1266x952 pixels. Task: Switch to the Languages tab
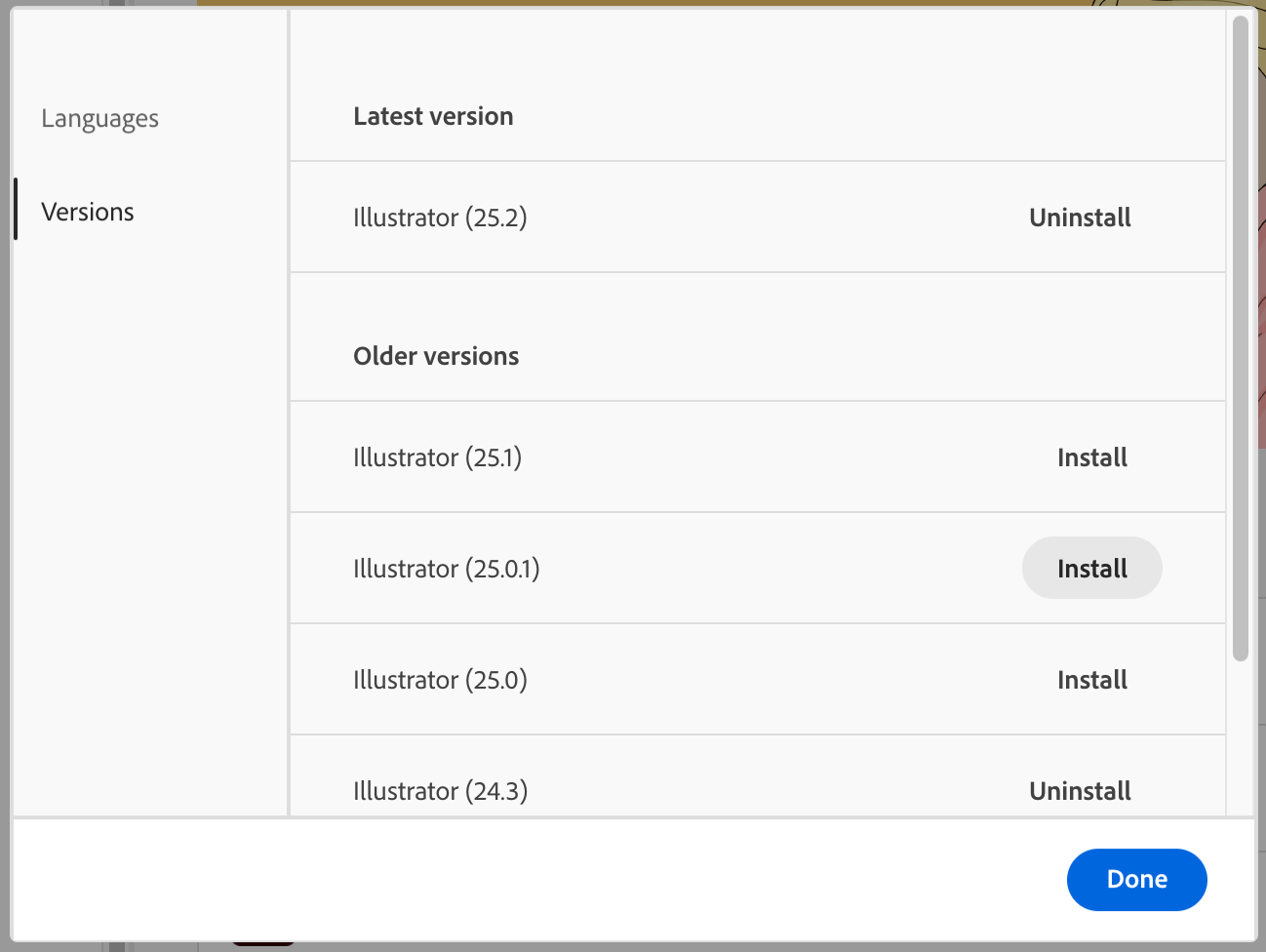click(x=99, y=119)
